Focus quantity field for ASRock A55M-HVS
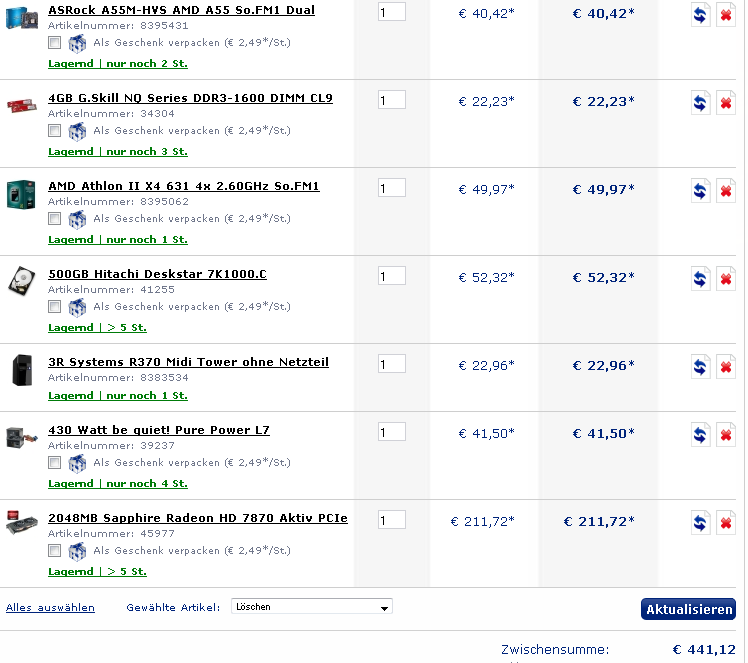The height and width of the screenshot is (663, 748). click(x=392, y=12)
